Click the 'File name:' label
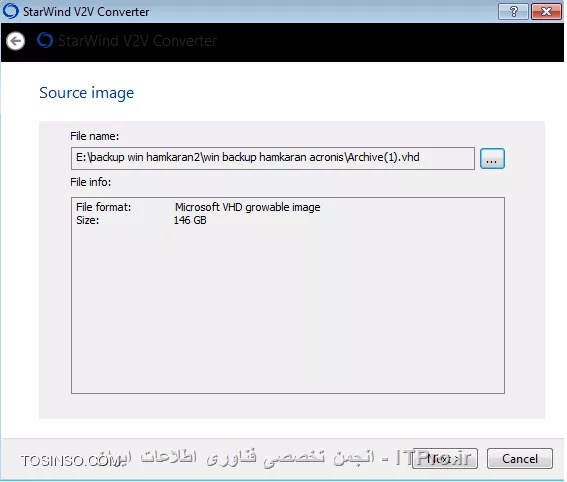The height and width of the screenshot is (482, 567). click(94, 136)
